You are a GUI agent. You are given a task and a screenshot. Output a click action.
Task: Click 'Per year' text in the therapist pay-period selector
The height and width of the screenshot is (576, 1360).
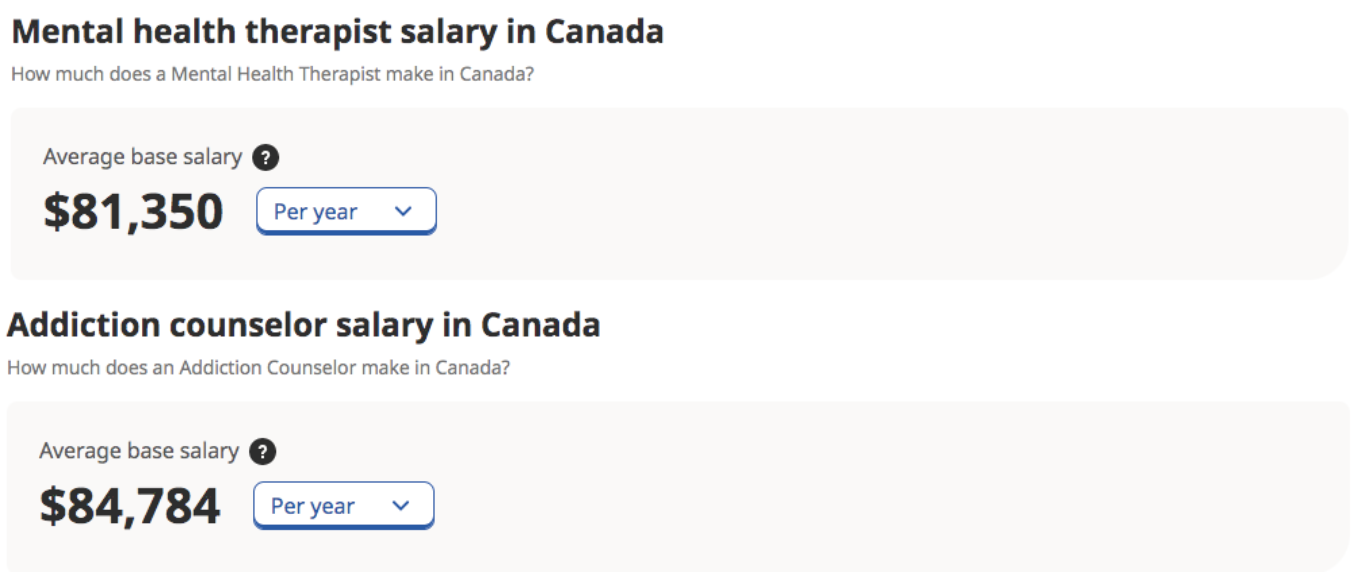pos(315,212)
